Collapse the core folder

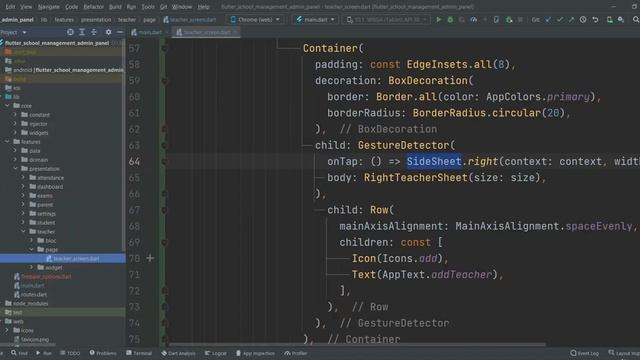[x=7, y=106]
